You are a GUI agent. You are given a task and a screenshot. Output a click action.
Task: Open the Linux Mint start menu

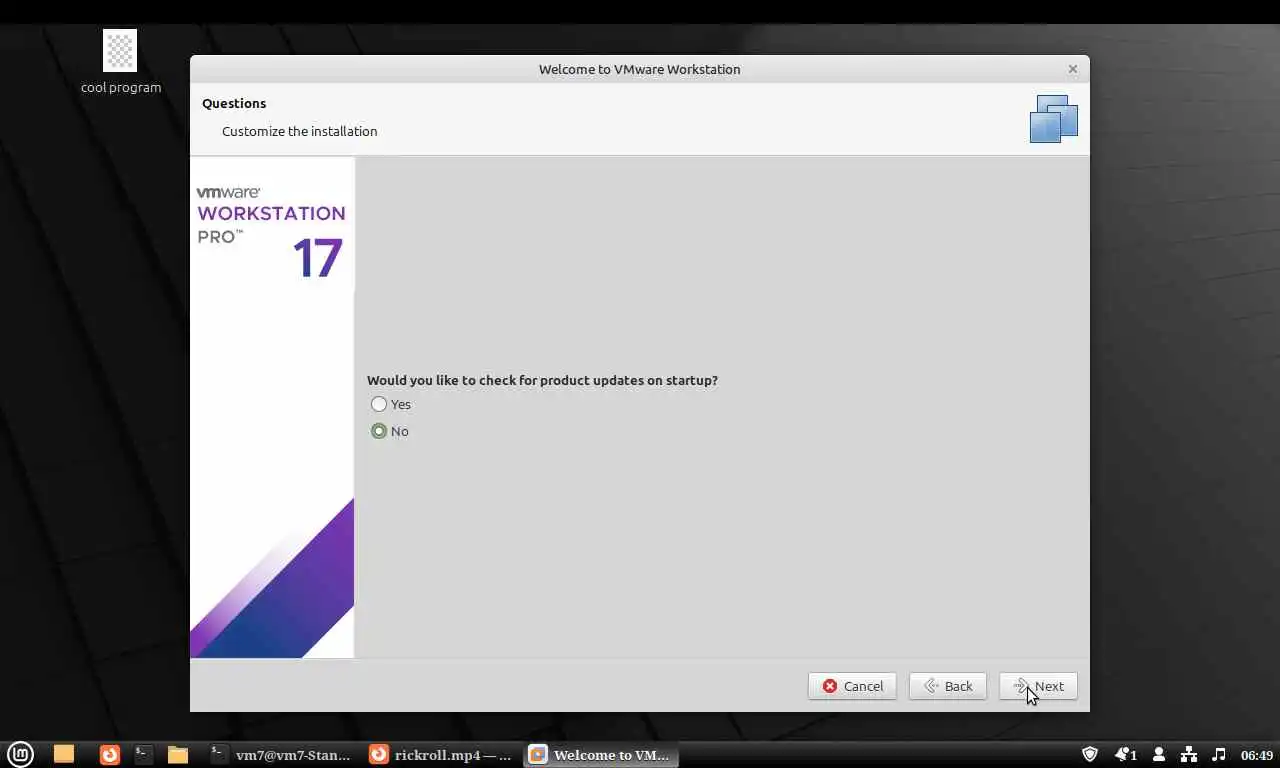(x=20, y=754)
